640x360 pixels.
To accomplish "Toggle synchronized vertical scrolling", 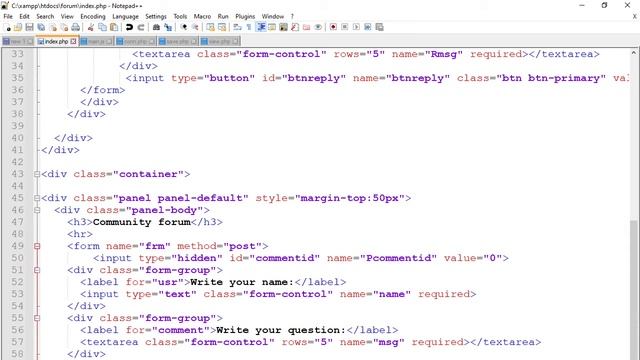I will coord(210,27).
